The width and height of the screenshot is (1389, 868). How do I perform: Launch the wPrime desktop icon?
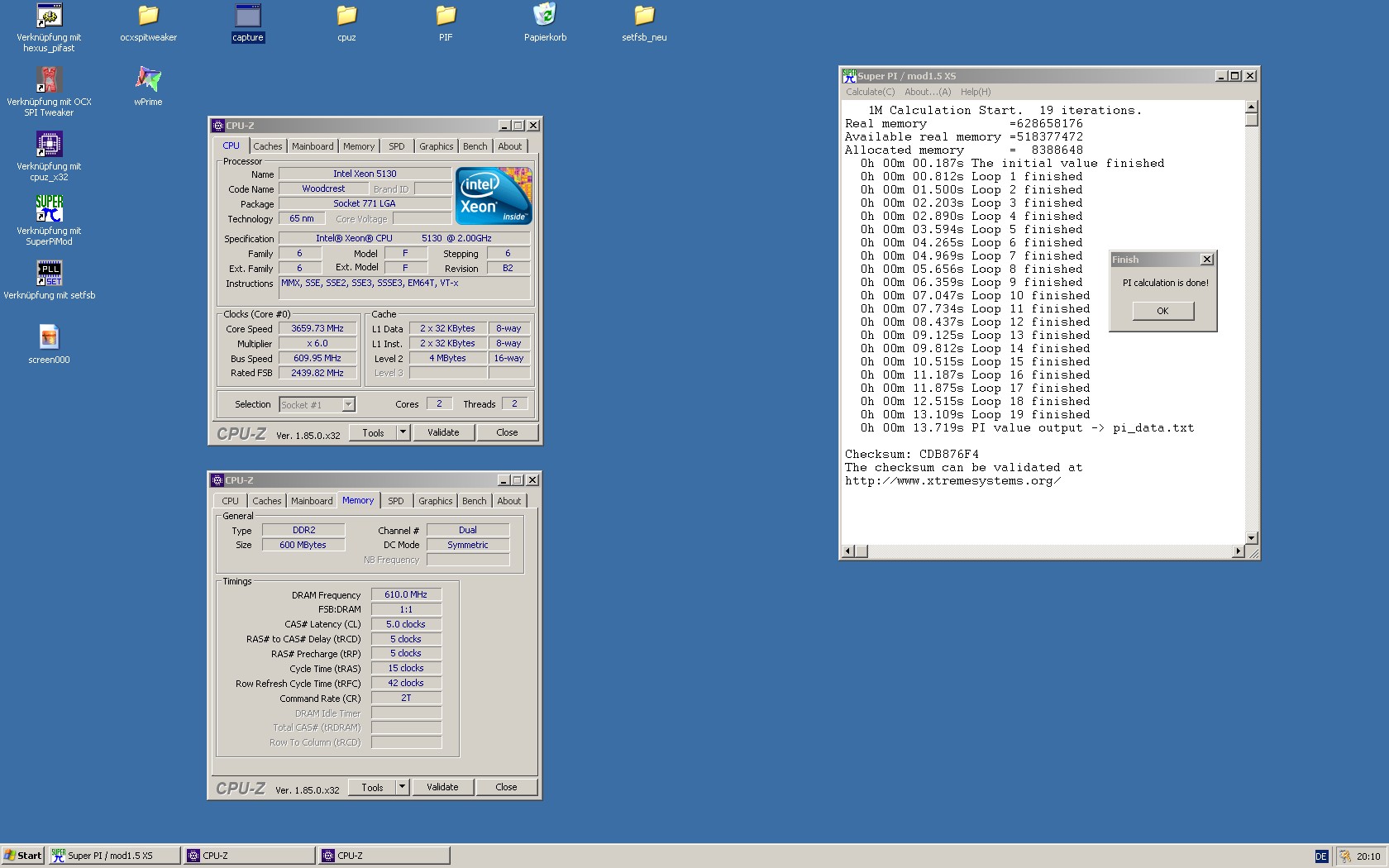tap(148, 79)
